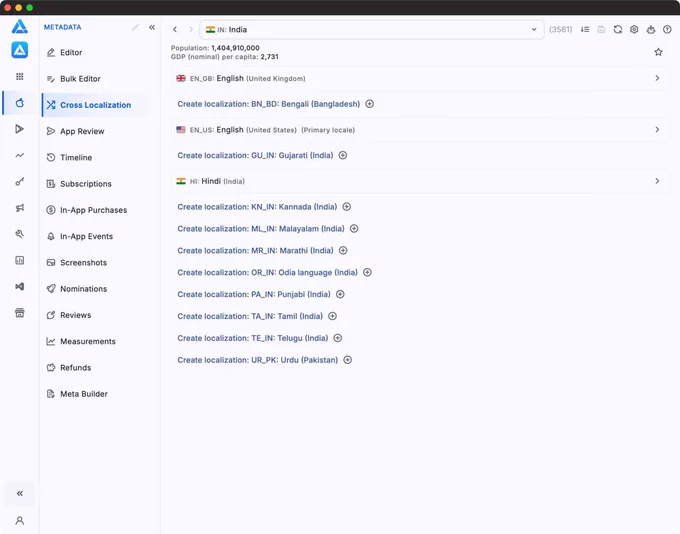Viewport: 680px width, 534px height.
Task: Click the download icon in toolbar
Action: click(x=651, y=29)
